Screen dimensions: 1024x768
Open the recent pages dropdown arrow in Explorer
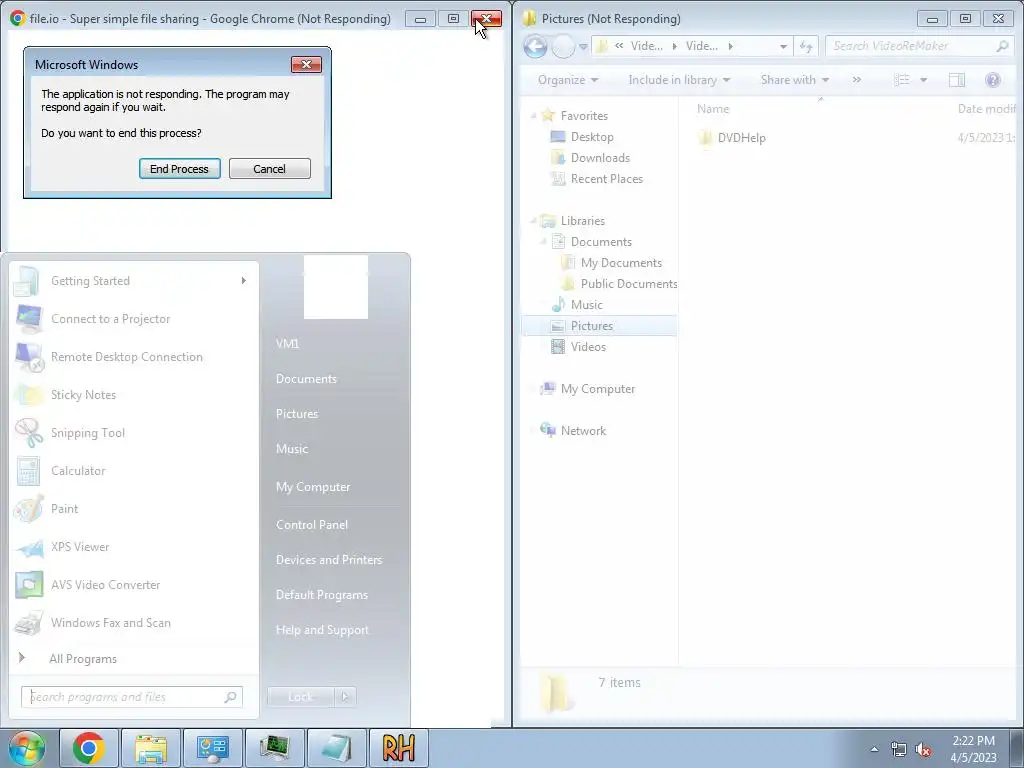[x=583, y=46]
